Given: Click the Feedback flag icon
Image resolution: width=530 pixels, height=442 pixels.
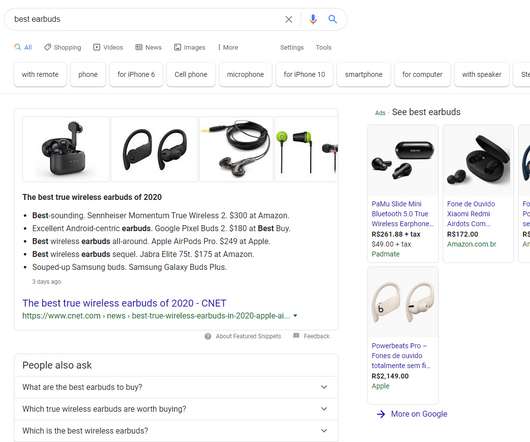Looking at the screenshot, I should point(296,336).
